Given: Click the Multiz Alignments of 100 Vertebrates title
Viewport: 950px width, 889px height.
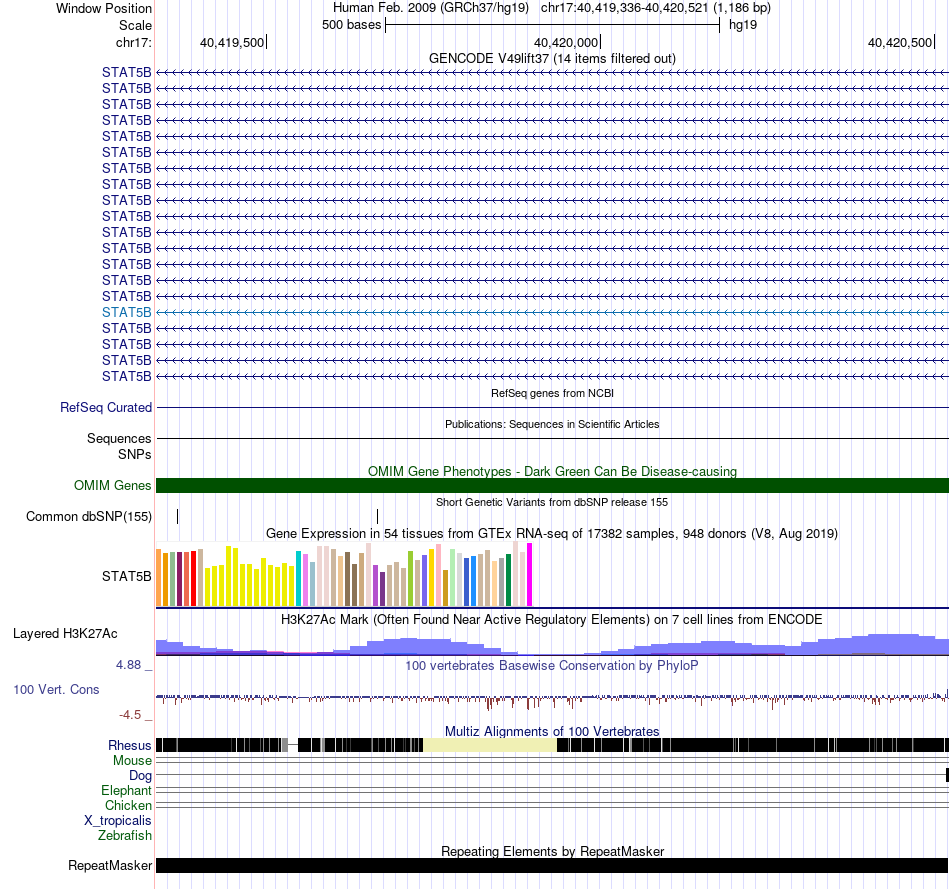Looking at the screenshot, I should tap(552, 731).
